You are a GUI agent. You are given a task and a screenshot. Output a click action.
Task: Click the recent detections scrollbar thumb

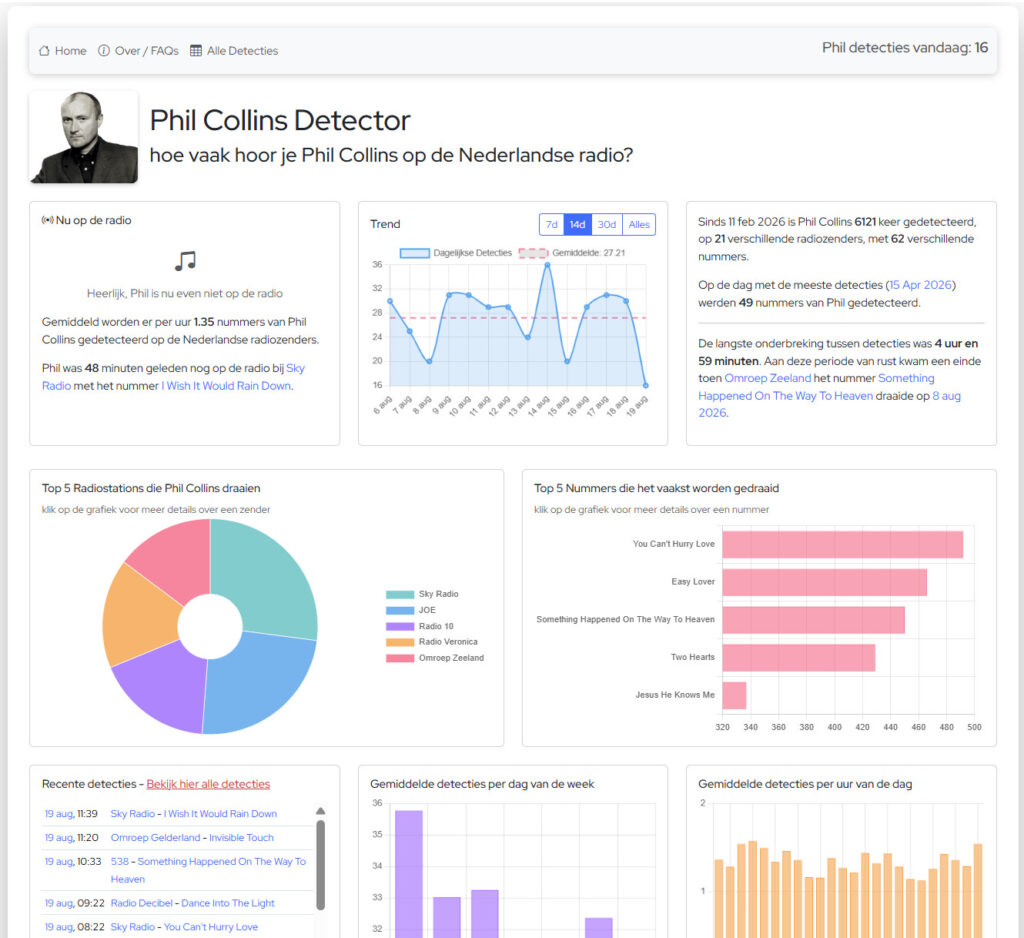pos(321,865)
